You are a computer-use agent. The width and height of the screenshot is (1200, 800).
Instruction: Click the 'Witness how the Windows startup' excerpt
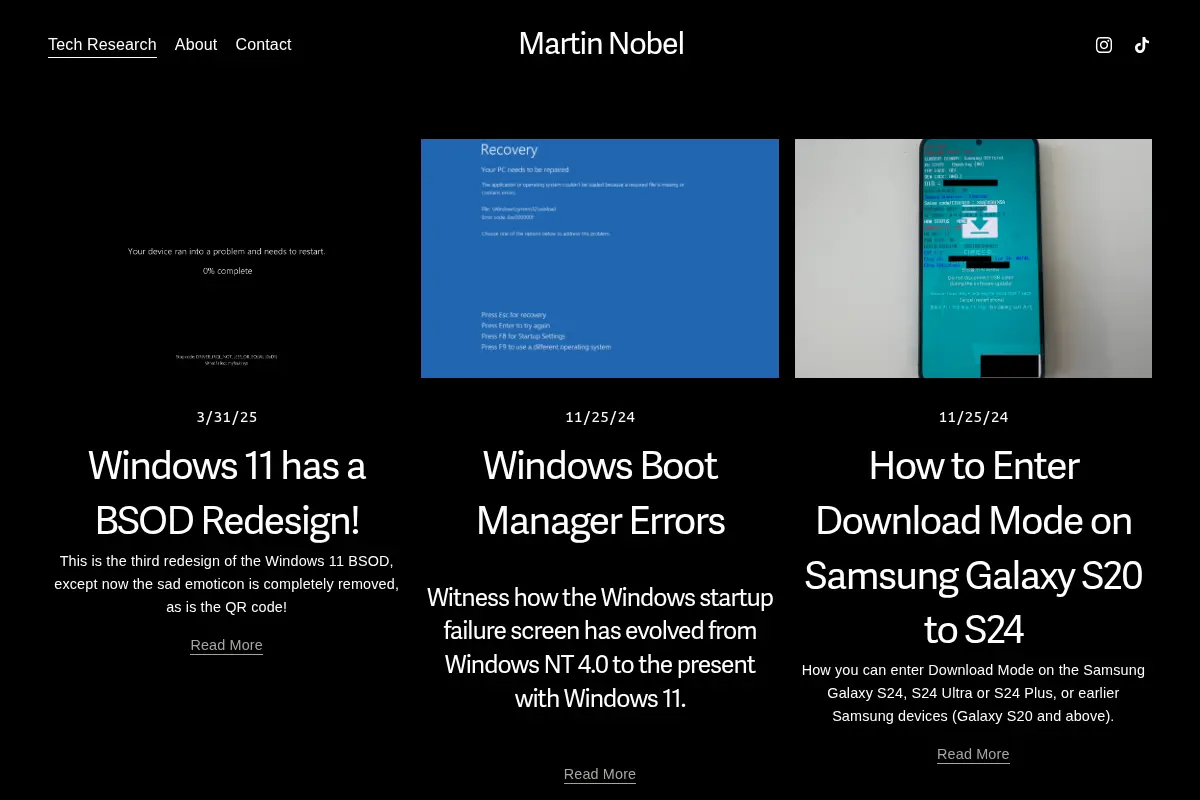600,648
